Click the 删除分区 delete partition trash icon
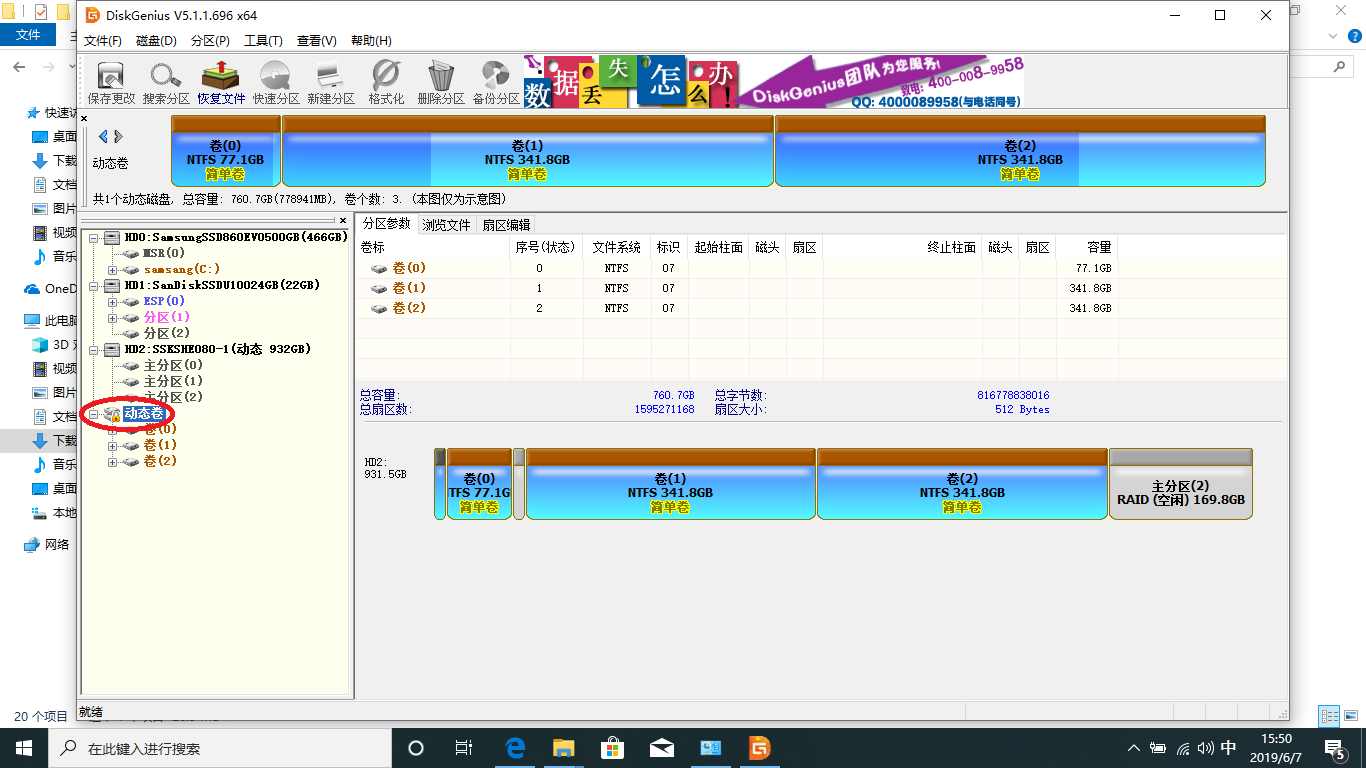Screen dimensions: 1366x768 click(x=441, y=82)
